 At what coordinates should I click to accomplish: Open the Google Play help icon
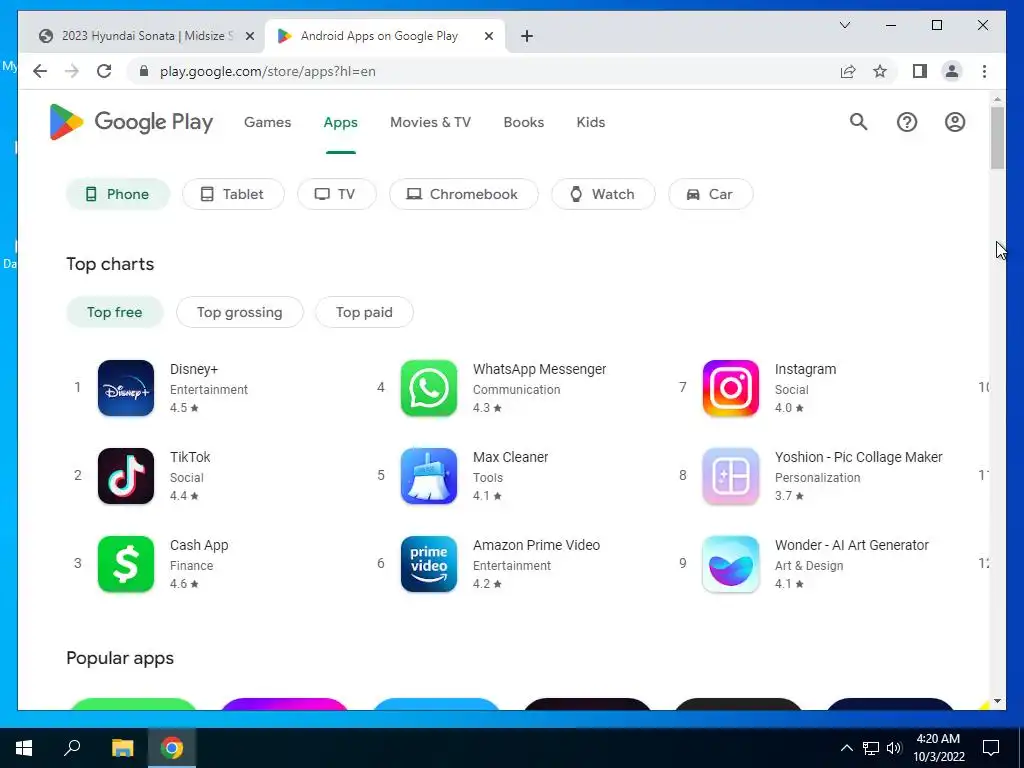tap(907, 122)
